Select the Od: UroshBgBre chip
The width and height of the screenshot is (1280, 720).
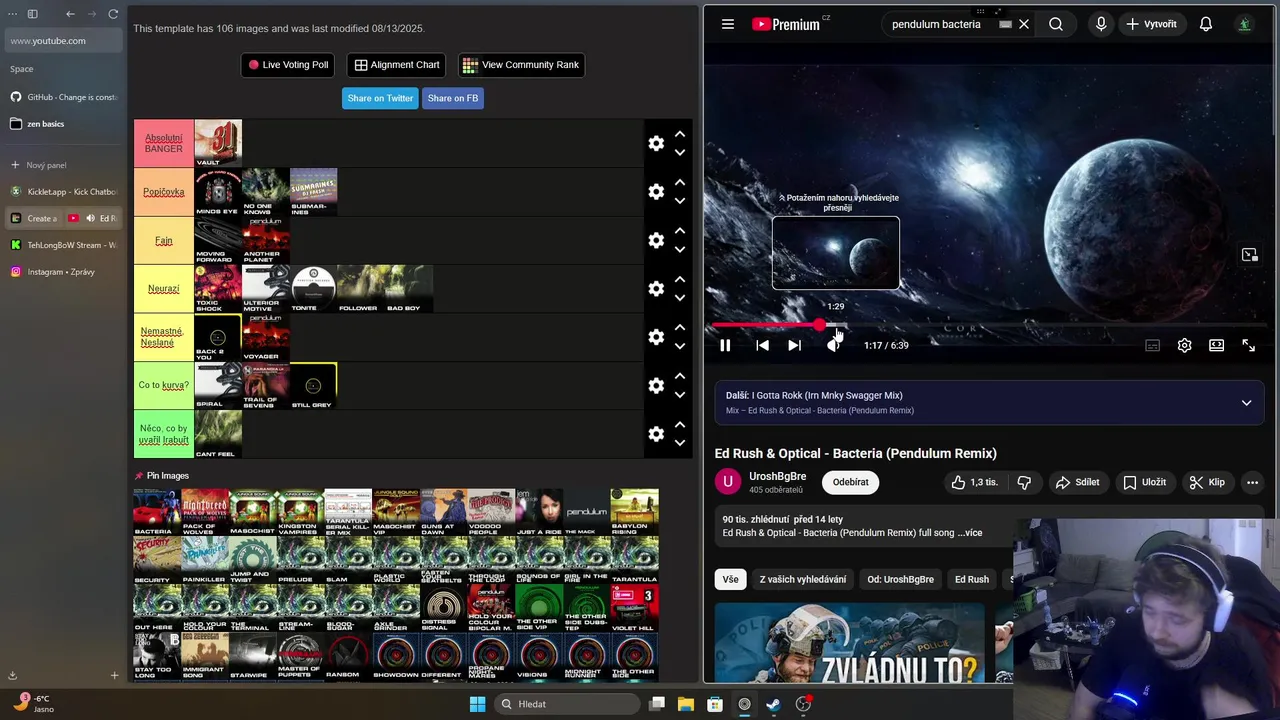[x=900, y=579]
